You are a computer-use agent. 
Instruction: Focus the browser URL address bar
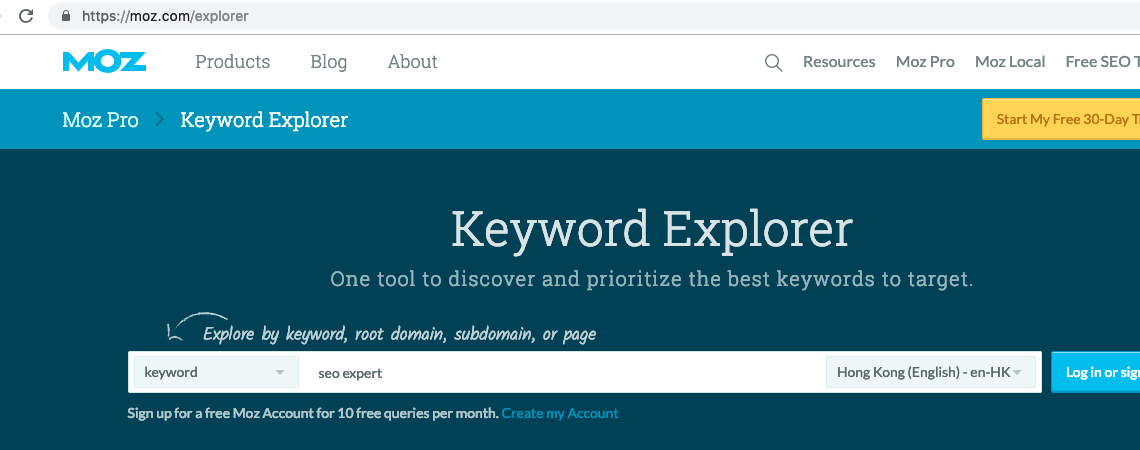[593, 15]
